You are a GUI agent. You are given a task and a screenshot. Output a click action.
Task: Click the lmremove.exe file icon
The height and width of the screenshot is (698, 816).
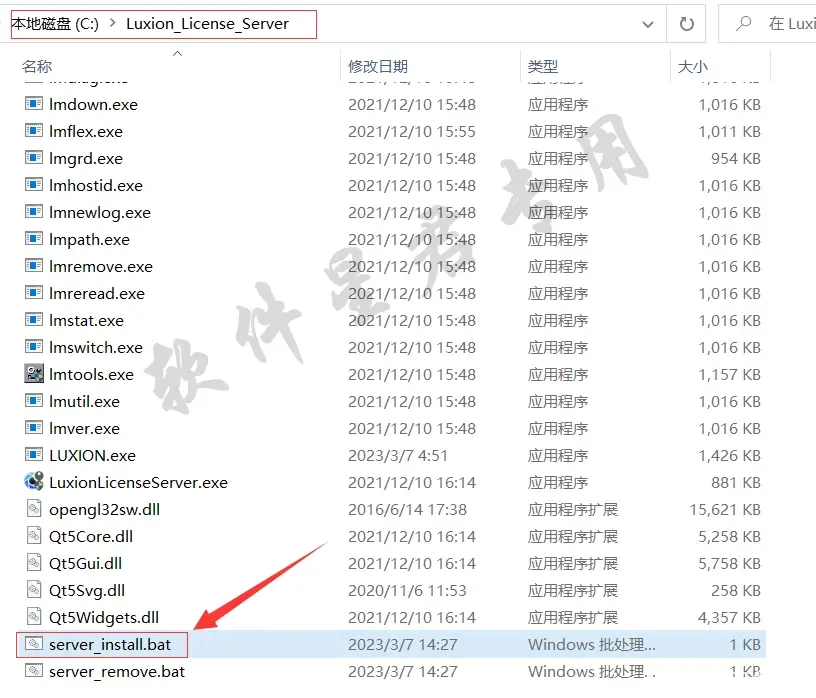(34, 266)
